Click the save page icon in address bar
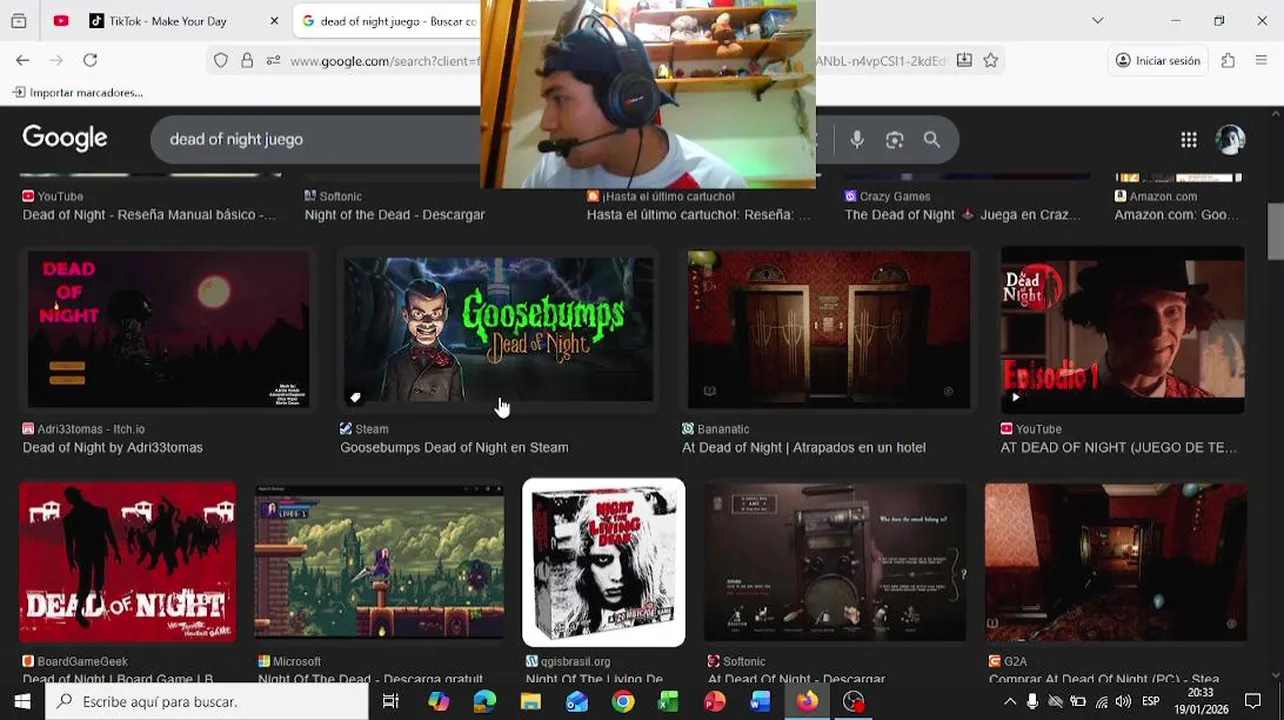 click(x=964, y=61)
